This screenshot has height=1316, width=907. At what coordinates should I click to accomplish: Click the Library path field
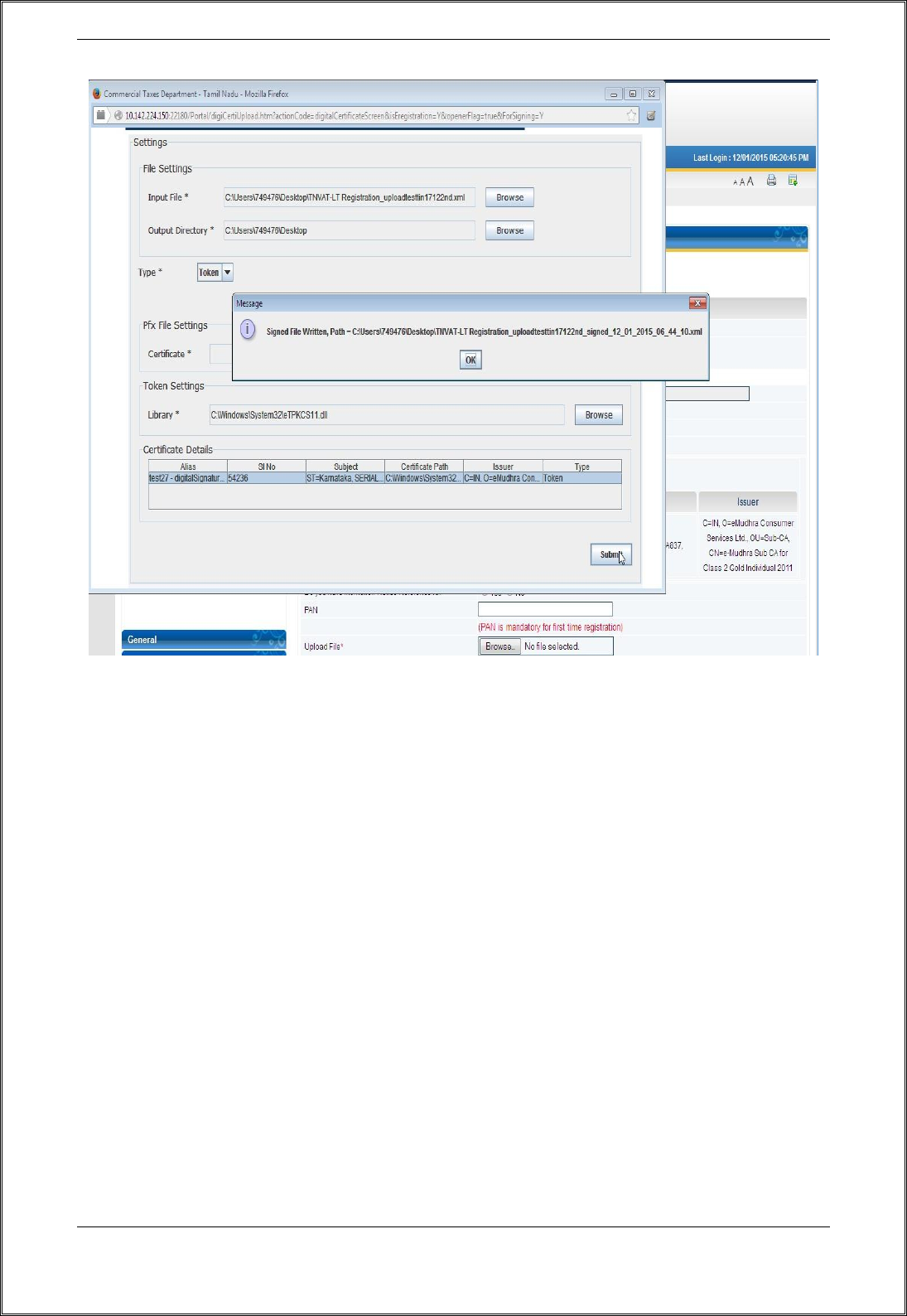click(x=387, y=415)
